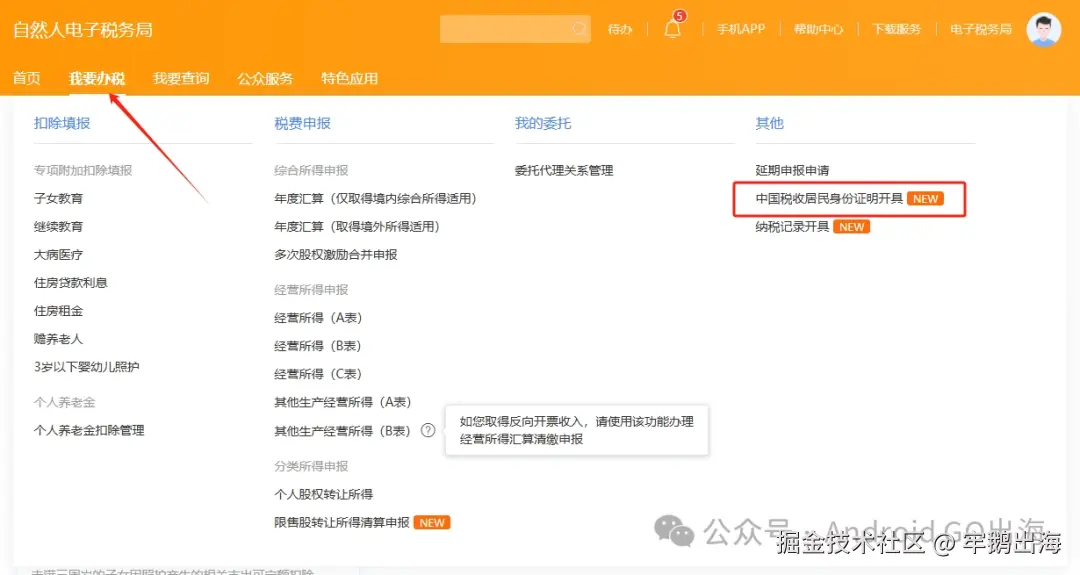This screenshot has width=1080, height=575.
Task: Click the help question mark beside 其他生产经营所得（B表）
Action: (x=428, y=430)
